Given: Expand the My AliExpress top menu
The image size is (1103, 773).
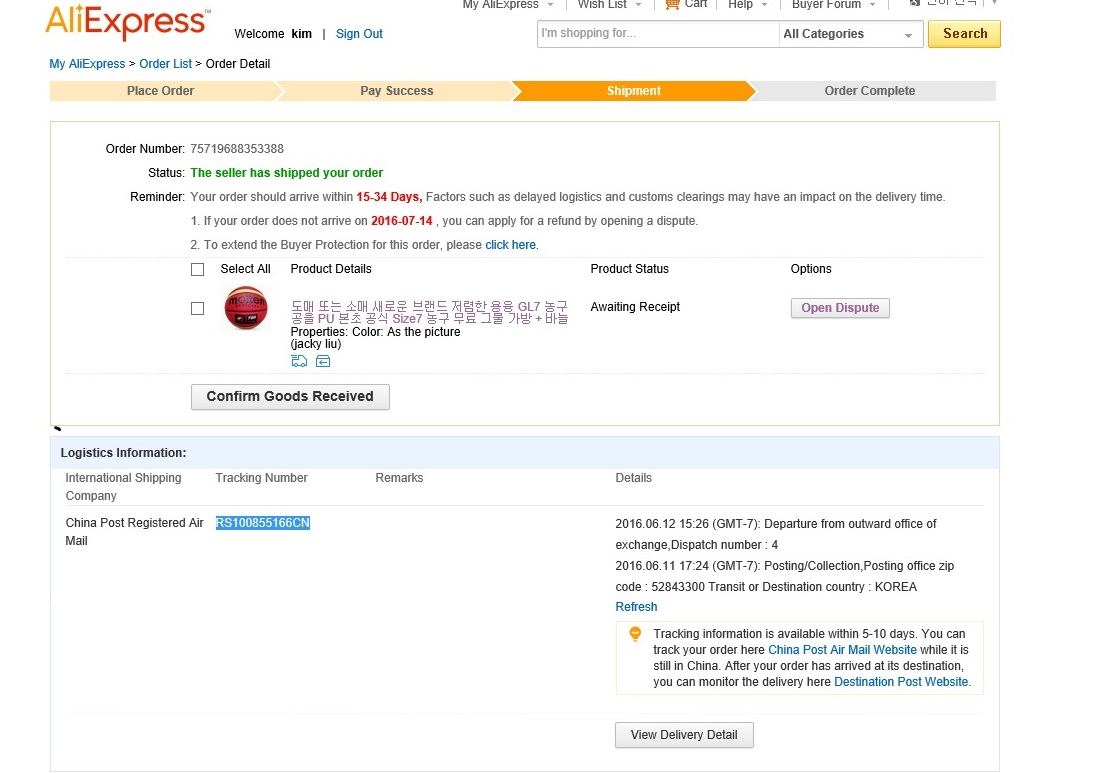Looking at the screenshot, I should pos(507,4).
